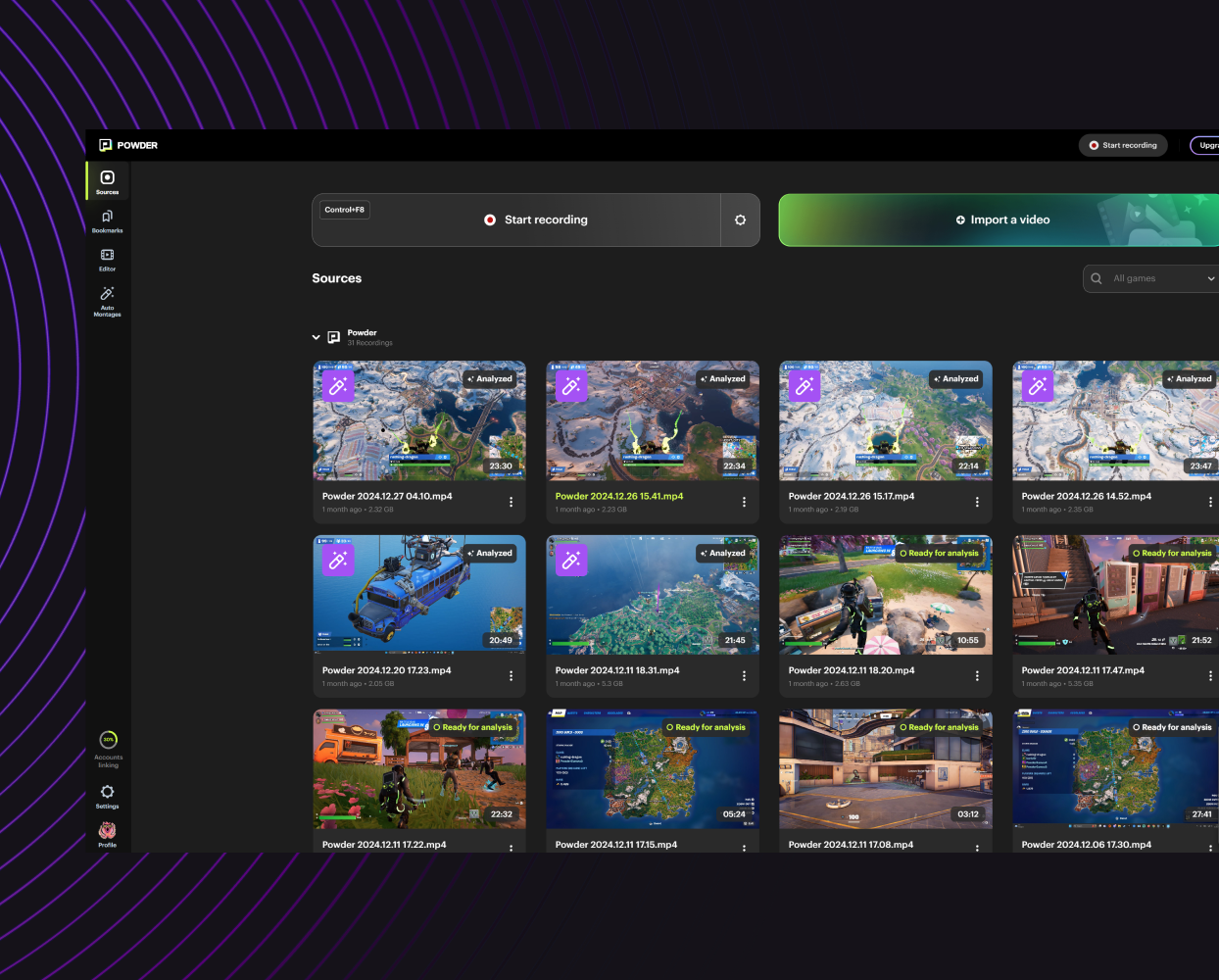Click Ready for analysis badge on Powder 2024.12.11 17.47
The image size is (1219, 980).
[x=1172, y=553]
